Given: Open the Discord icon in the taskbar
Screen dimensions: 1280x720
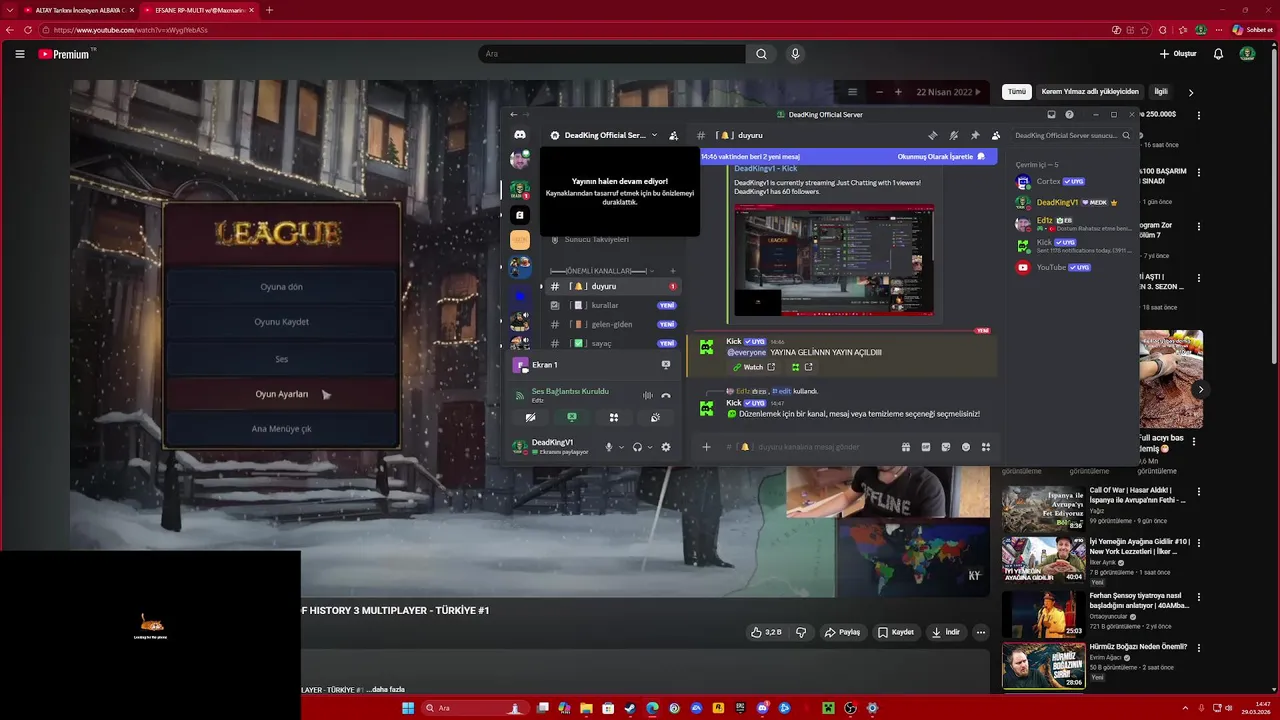Looking at the screenshot, I should (x=762, y=708).
